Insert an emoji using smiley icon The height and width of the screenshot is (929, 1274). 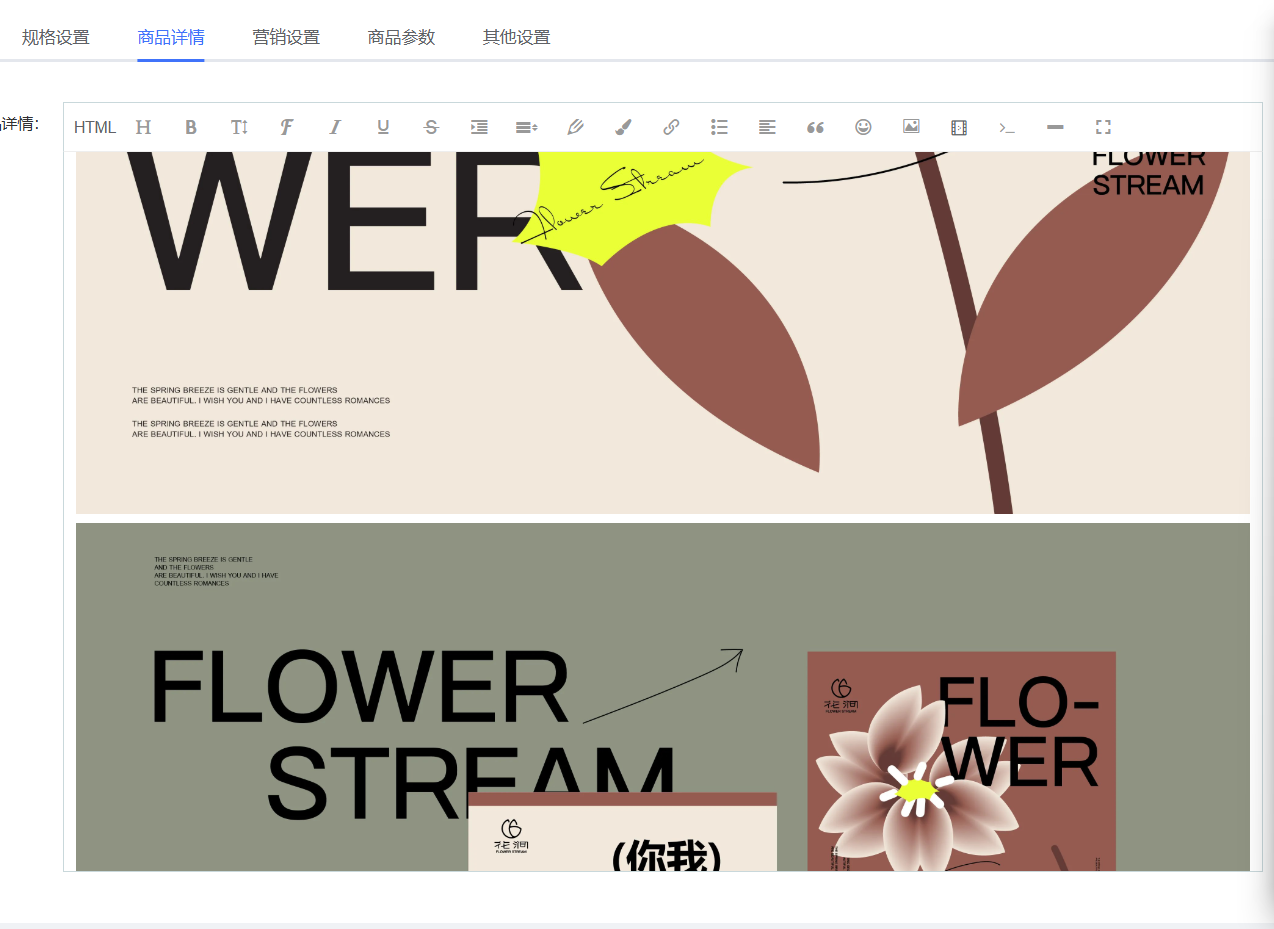coord(863,127)
